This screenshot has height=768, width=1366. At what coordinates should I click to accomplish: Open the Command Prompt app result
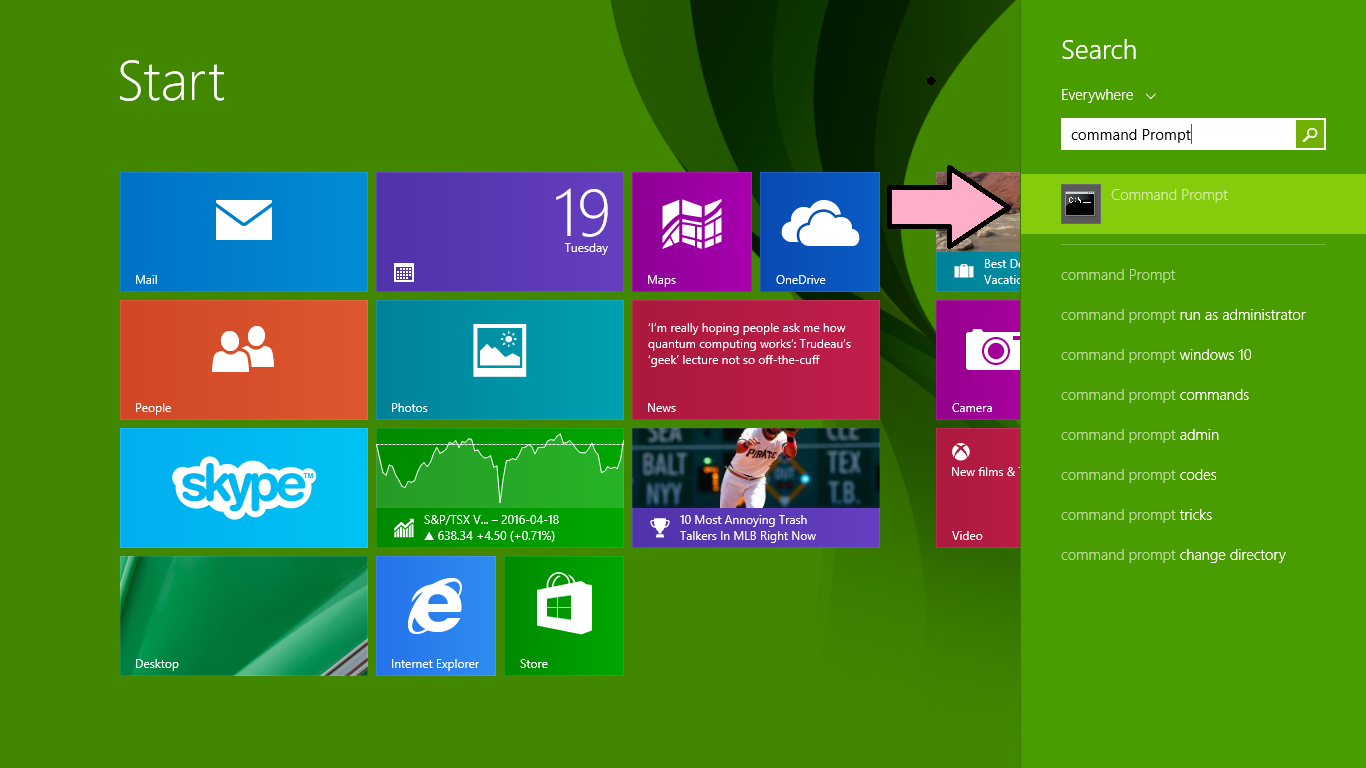(1193, 204)
